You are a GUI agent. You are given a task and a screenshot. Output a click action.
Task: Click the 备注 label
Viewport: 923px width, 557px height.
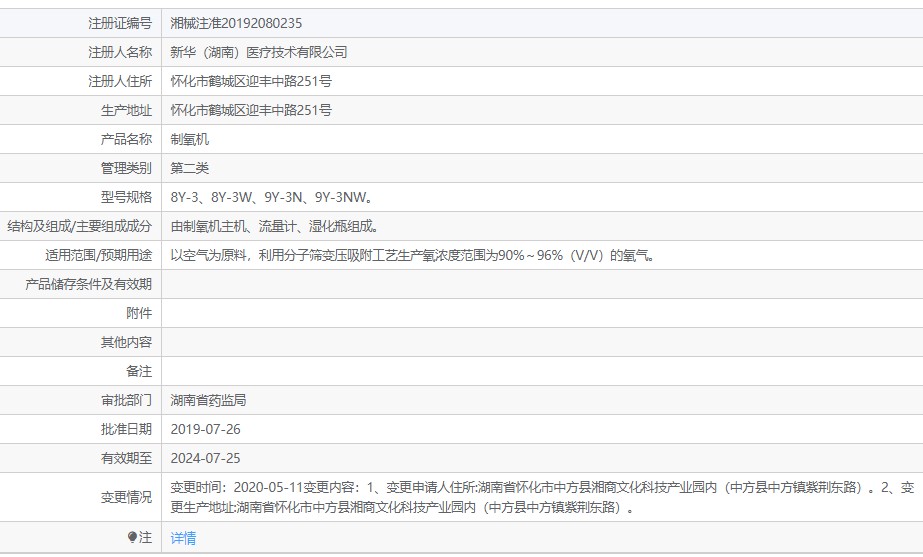point(139,372)
